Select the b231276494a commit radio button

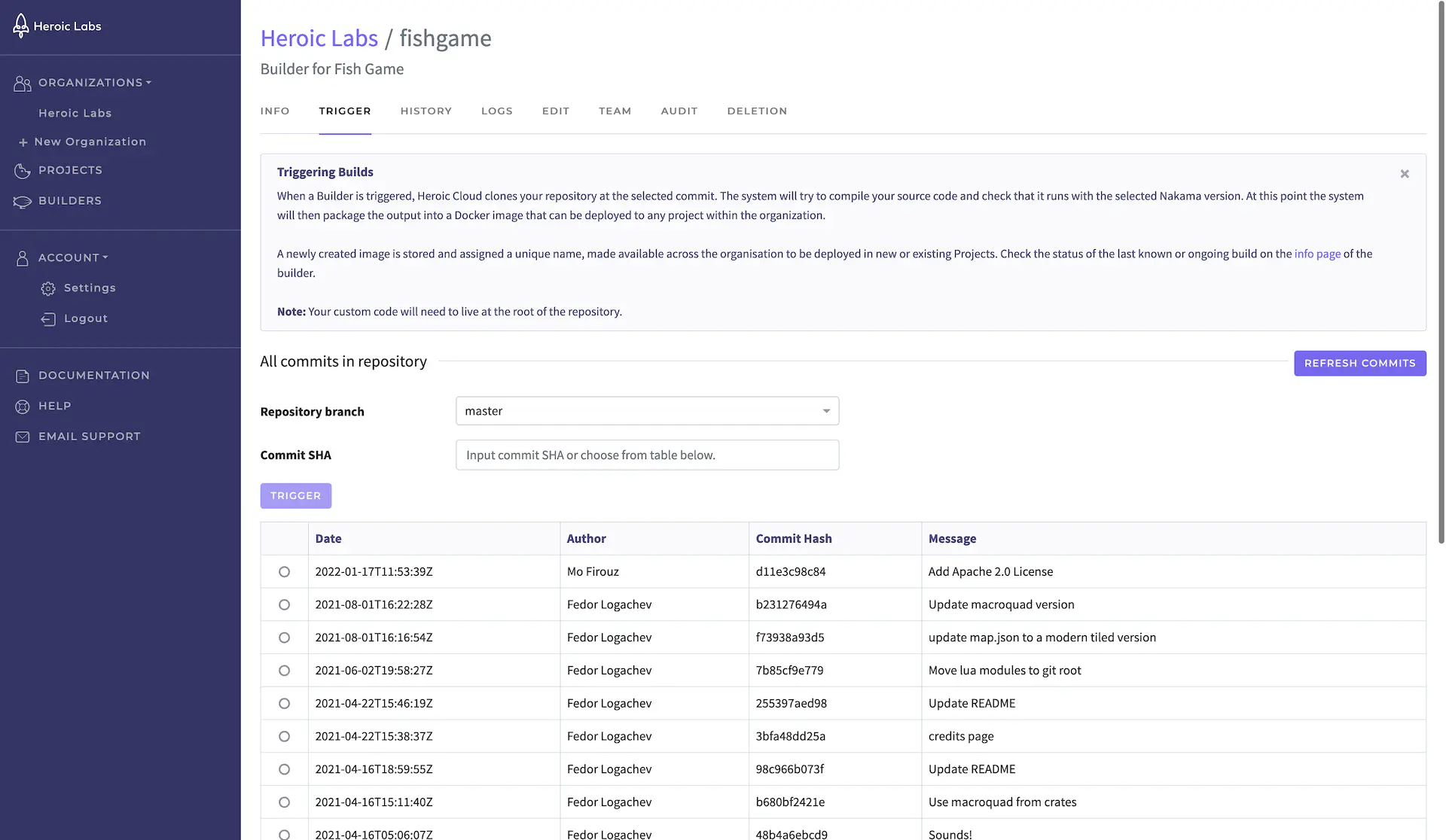[284, 605]
